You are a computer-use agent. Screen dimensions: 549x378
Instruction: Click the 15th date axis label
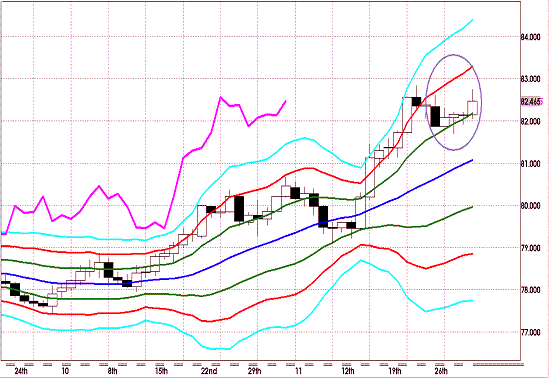coord(161,371)
